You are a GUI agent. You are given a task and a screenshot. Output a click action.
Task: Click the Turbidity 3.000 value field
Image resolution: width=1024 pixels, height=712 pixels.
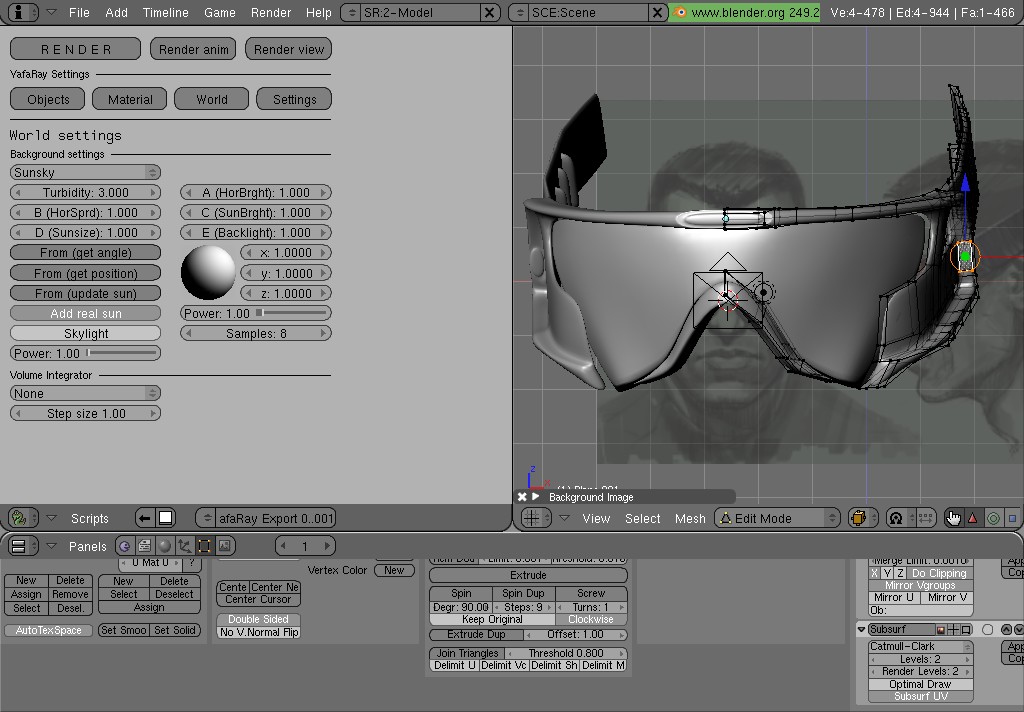tap(86, 193)
